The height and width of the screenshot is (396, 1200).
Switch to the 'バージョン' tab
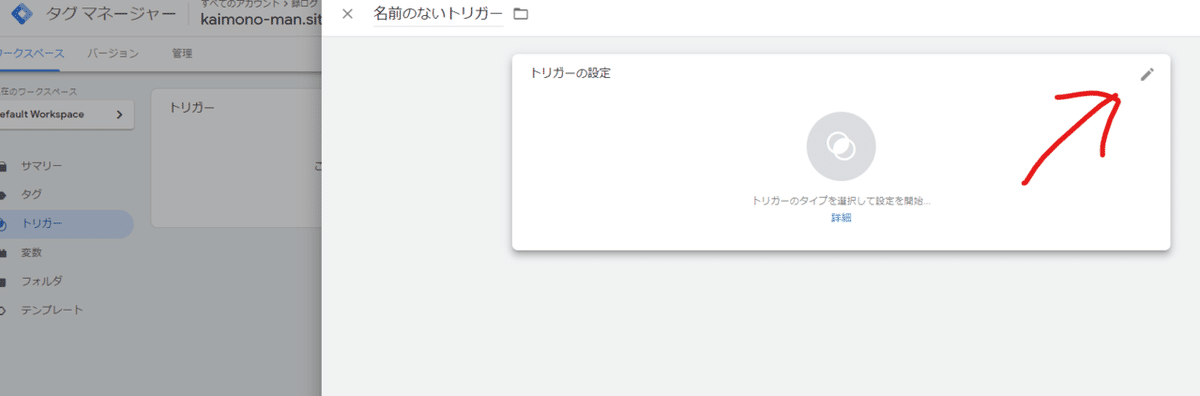113,54
